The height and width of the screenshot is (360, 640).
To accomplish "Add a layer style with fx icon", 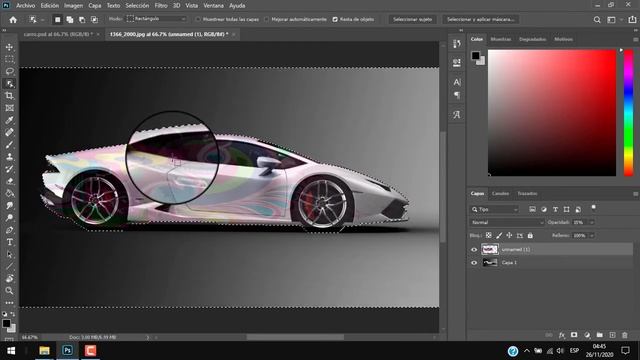I will pyautogui.click(x=562, y=335).
